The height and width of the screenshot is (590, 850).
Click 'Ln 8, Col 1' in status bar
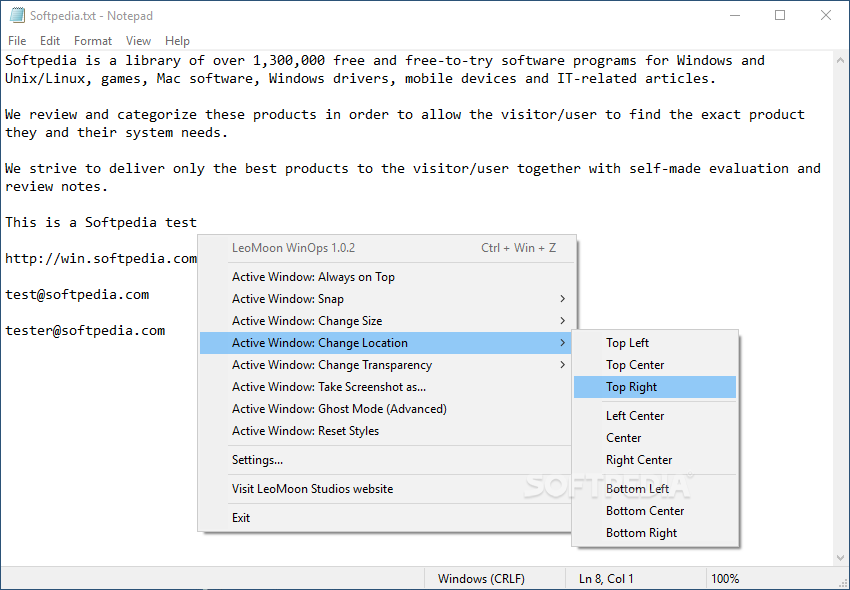point(606,579)
